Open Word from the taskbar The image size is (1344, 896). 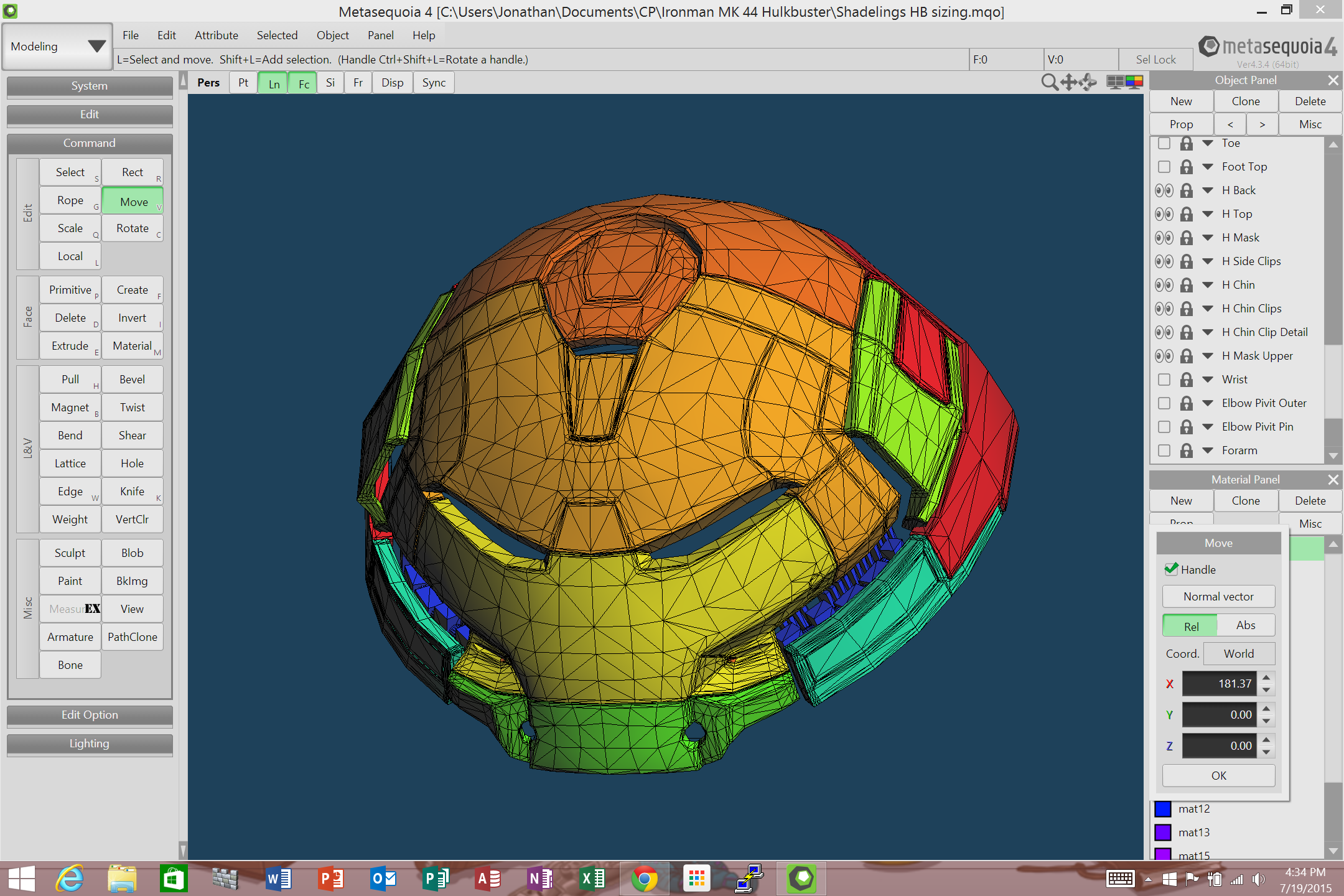point(279,879)
